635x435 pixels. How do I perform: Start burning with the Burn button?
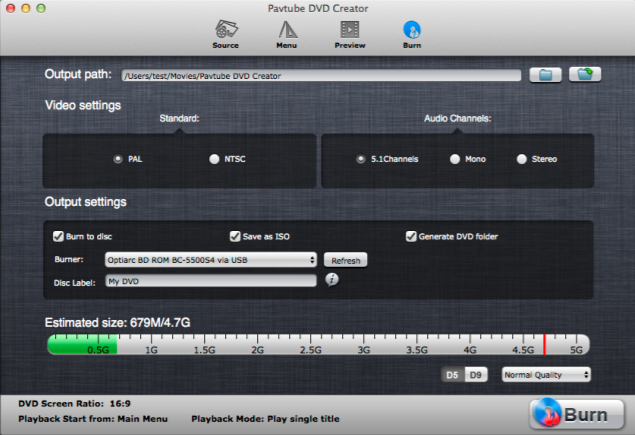pyautogui.click(x=576, y=414)
